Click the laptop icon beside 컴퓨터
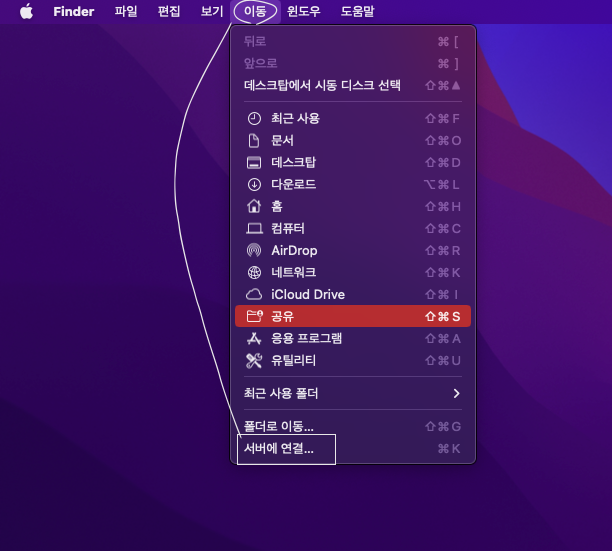Screen dimensions: 612x551 pyautogui.click(x=254, y=228)
